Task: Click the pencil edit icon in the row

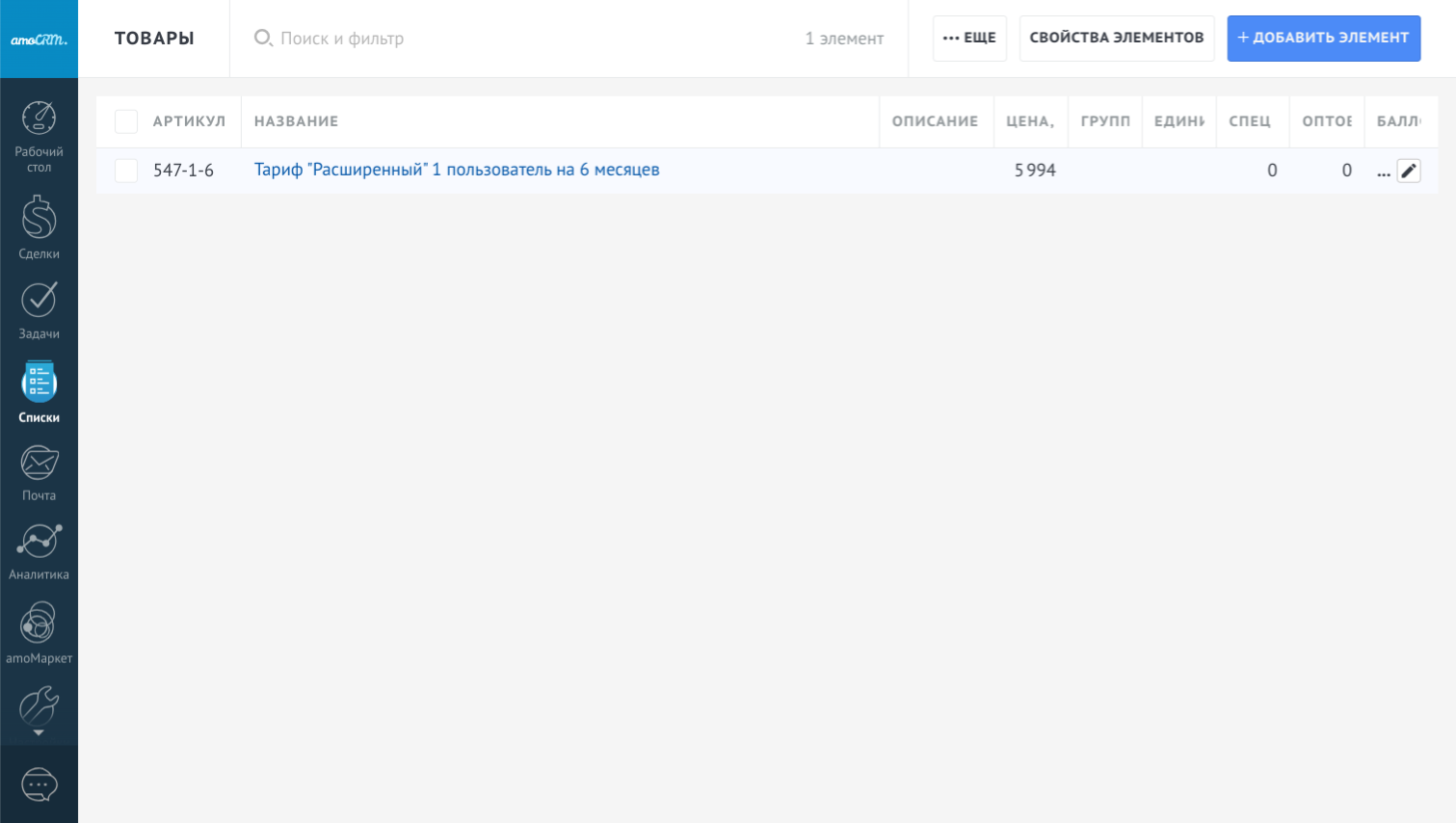Action: point(1409,171)
